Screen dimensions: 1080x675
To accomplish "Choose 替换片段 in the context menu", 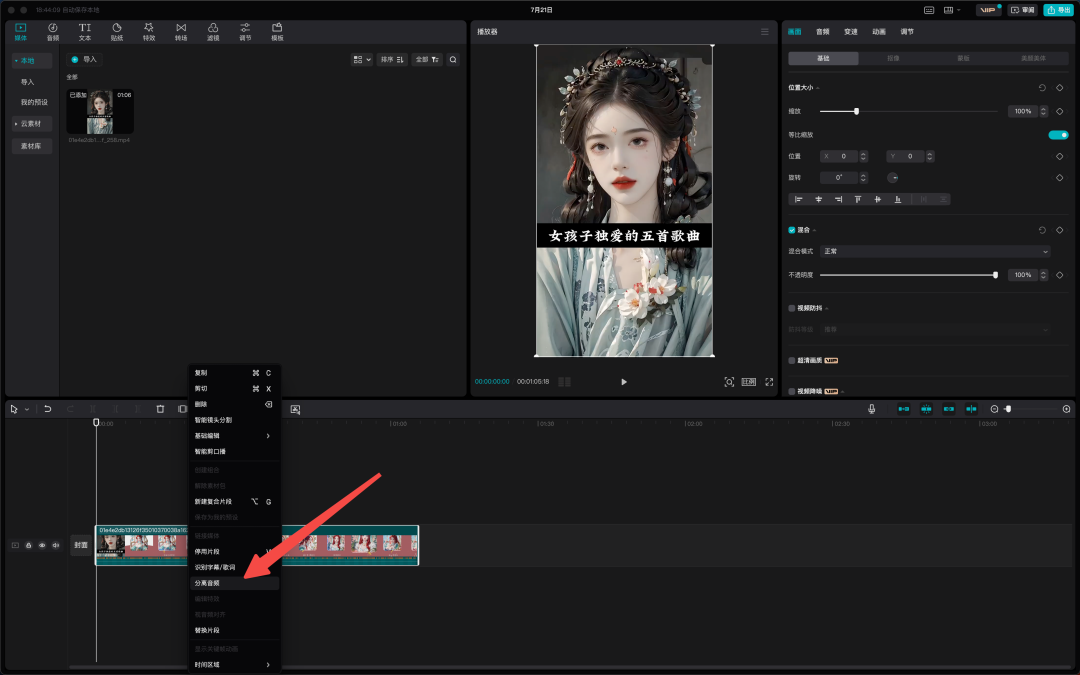I will pyautogui.click(x=234, y=630).
